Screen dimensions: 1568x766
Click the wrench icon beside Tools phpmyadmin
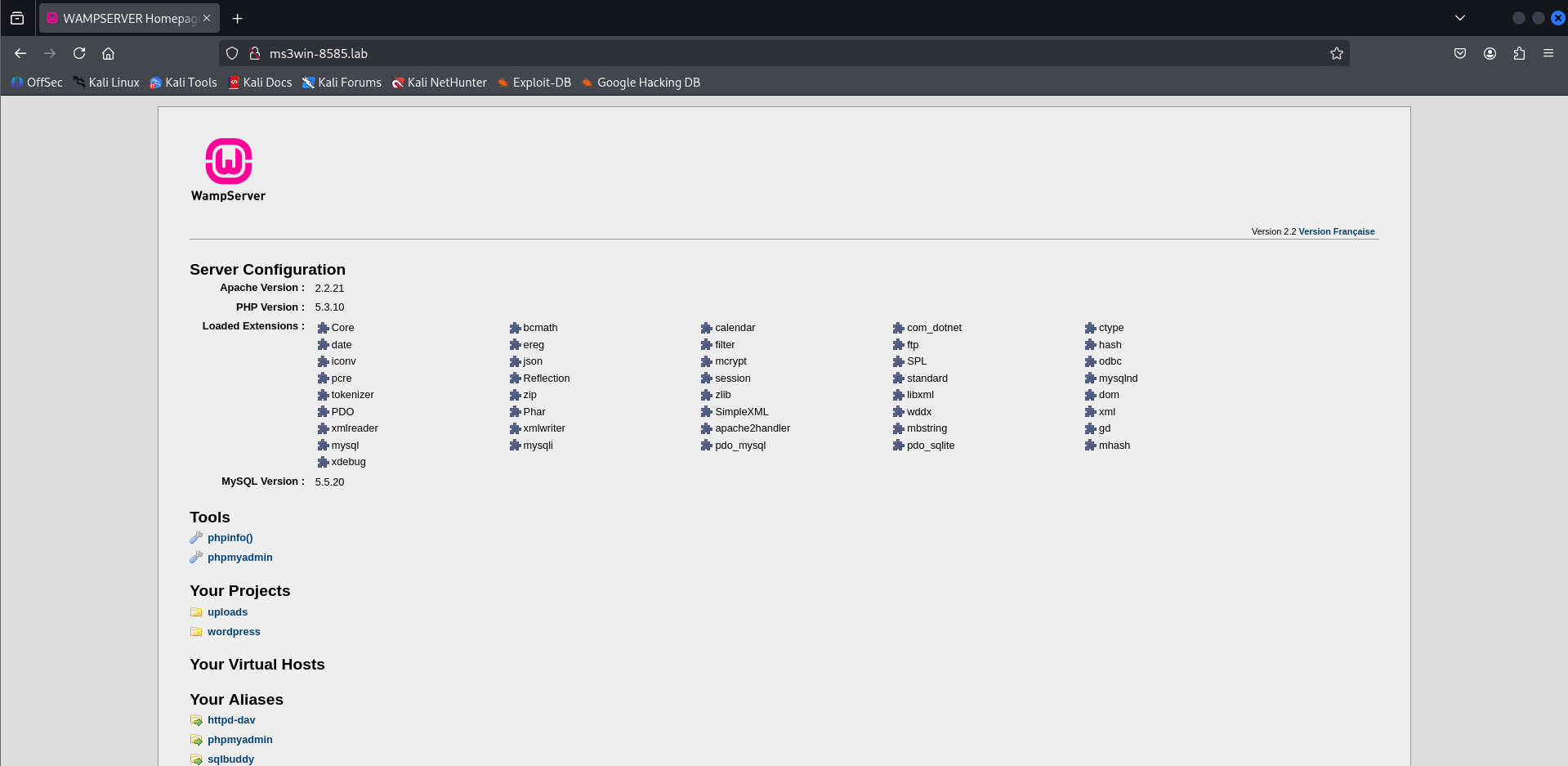(196, 558)
